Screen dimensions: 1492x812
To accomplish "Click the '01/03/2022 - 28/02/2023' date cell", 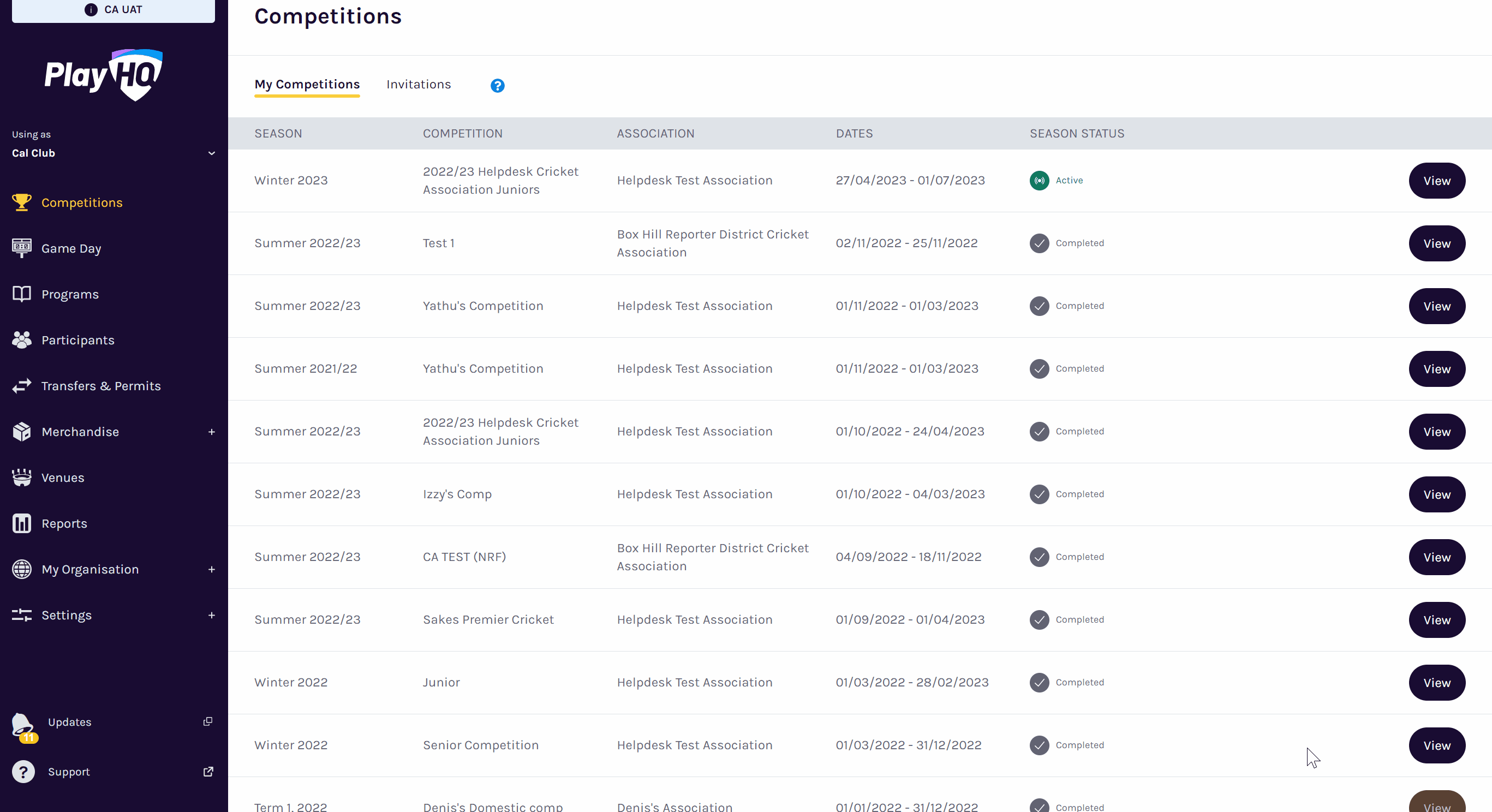I will [912, 682].
